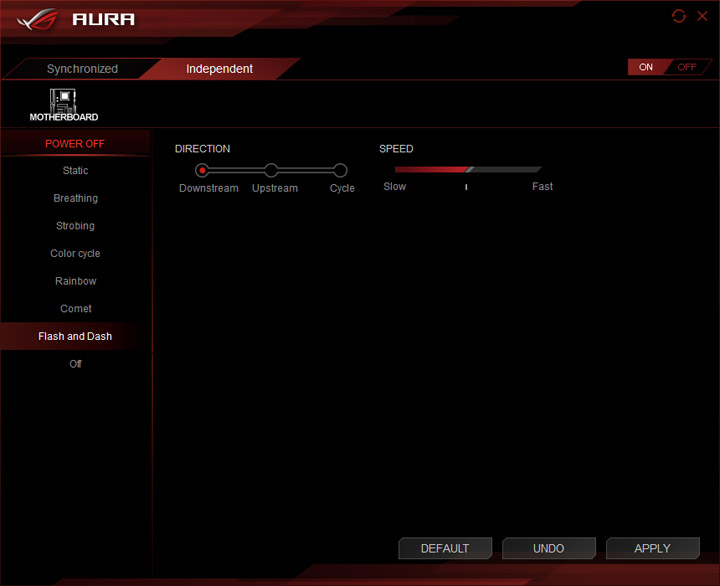720x586 pixels.
Task: Choose Color cycle lighting effect
Action: [x=75, y=254]
